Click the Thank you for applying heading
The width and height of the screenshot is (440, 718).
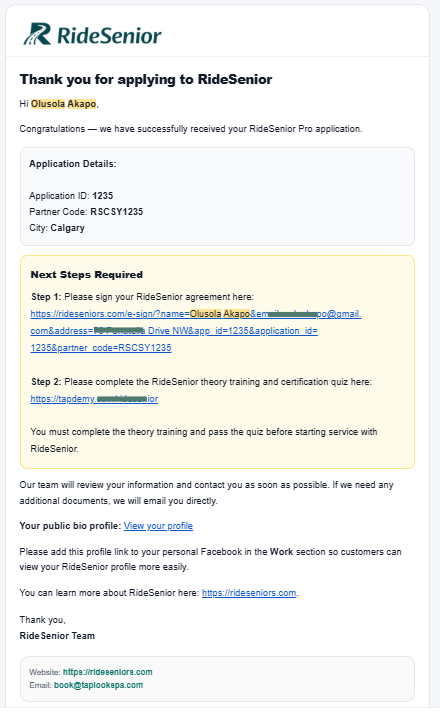(146, 79)
